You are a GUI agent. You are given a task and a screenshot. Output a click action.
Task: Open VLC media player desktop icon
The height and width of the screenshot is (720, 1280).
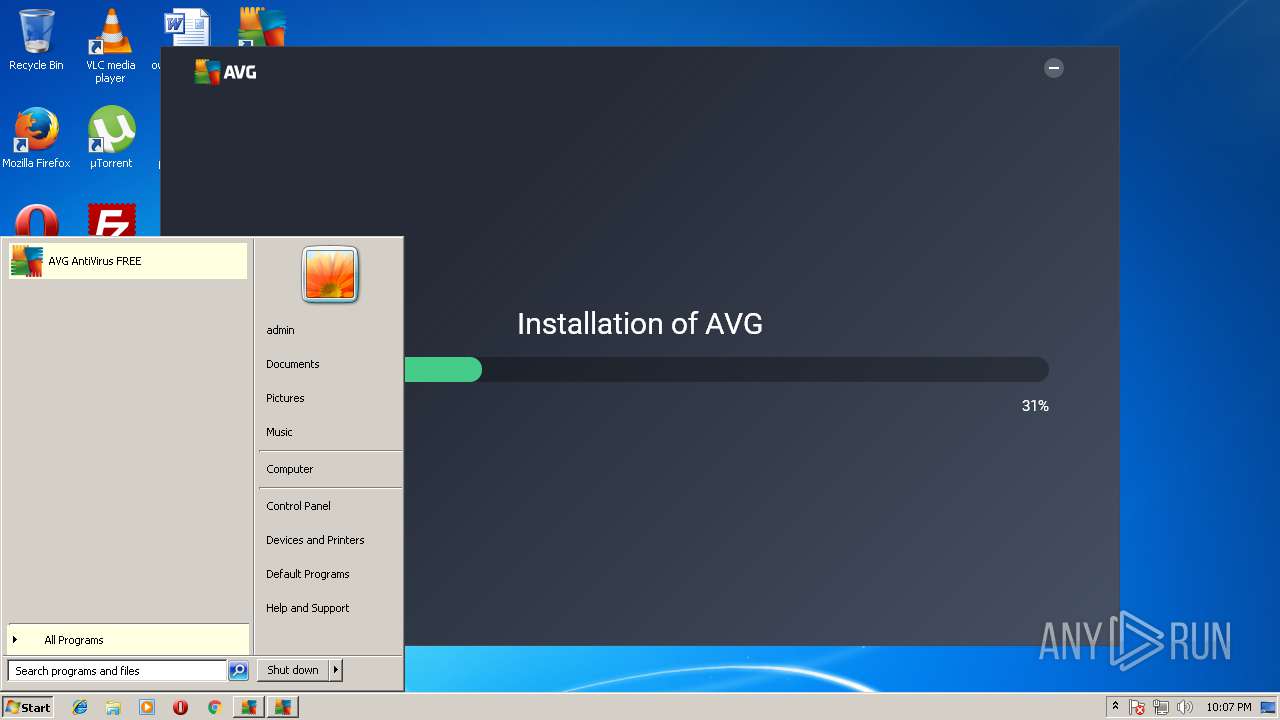[110, 46]
